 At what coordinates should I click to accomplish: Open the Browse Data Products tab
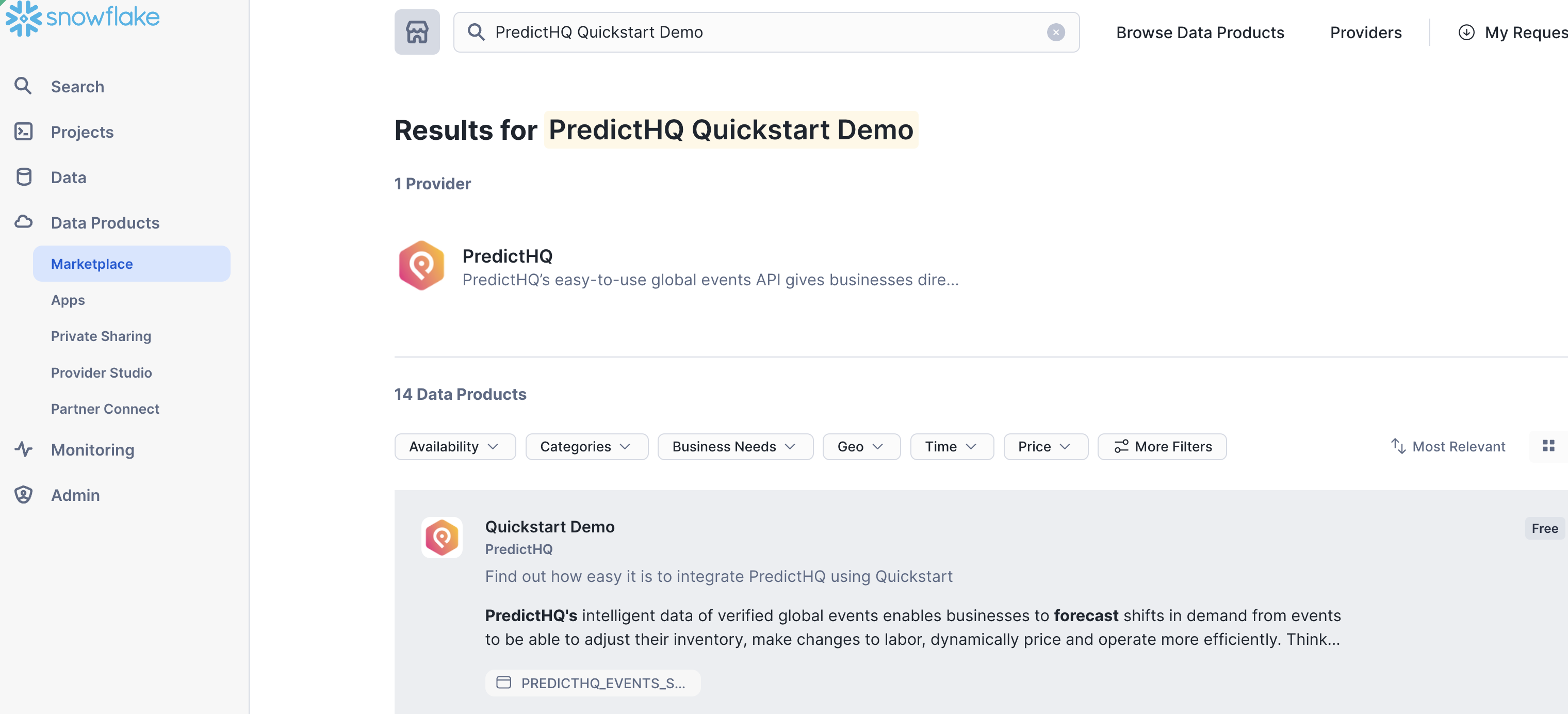click(1200, 33)
